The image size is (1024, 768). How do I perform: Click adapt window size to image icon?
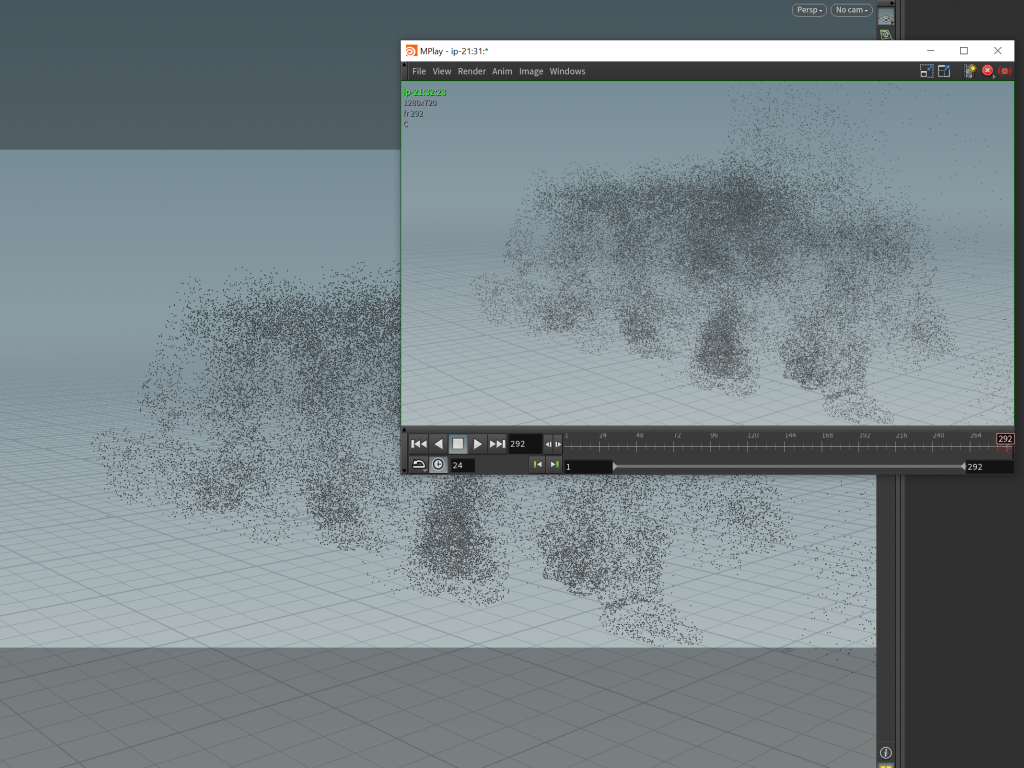pyautogui.click(x=926, y=71)
